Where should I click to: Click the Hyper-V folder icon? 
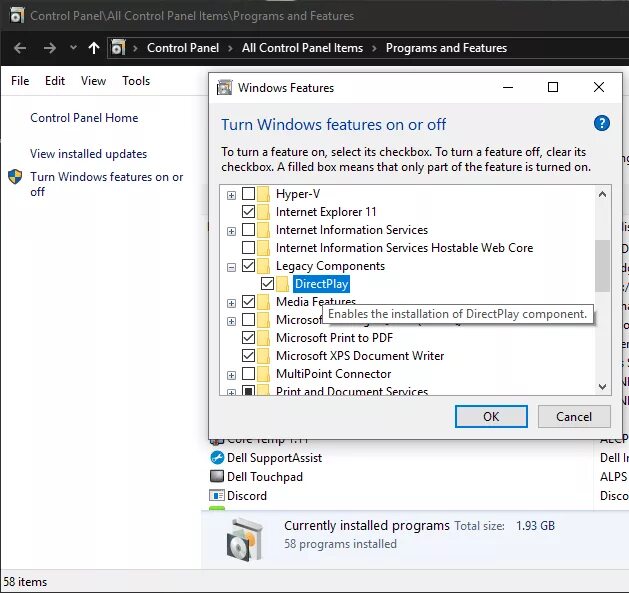click(x=264, y=194)
